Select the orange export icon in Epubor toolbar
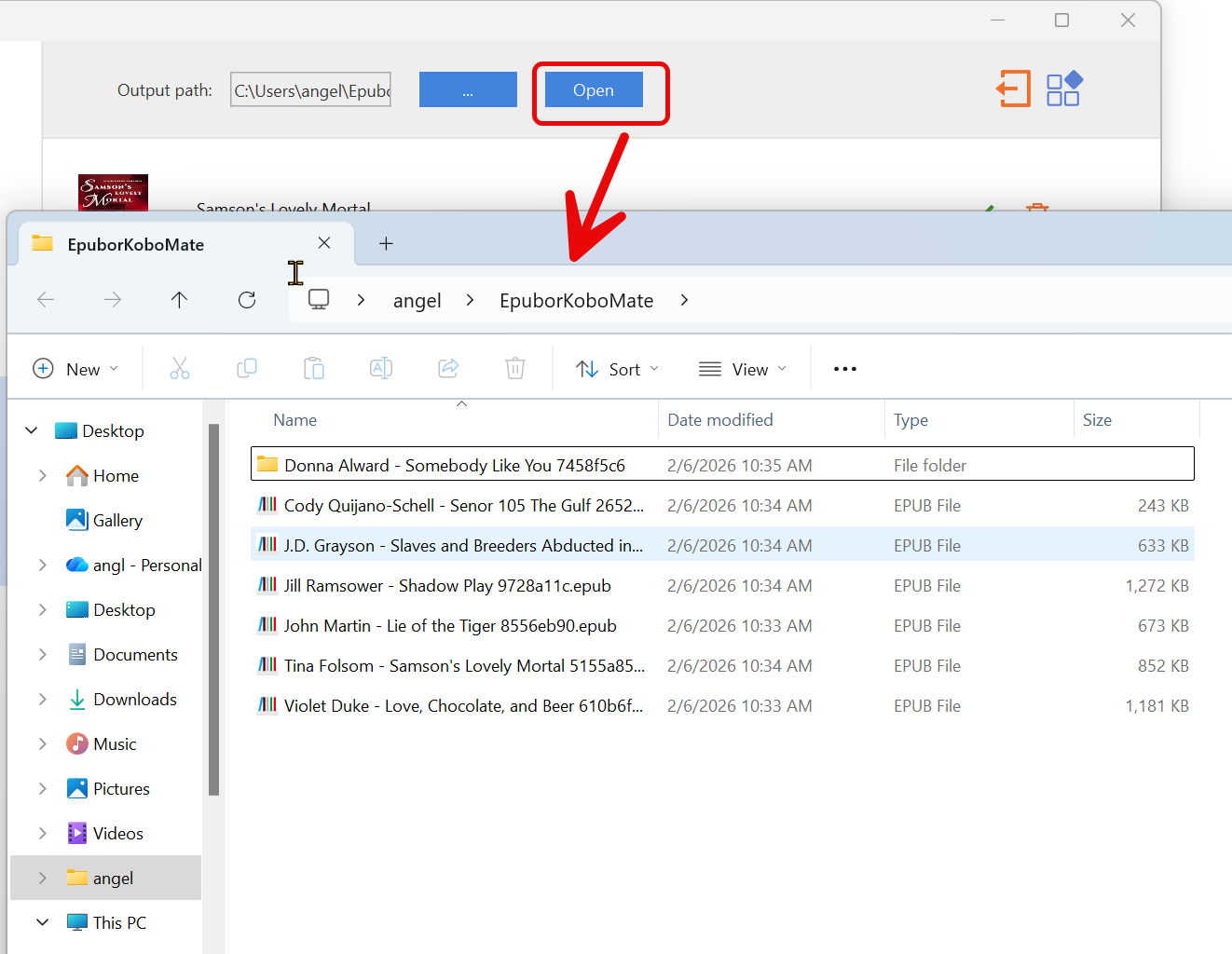The width and height of the screenshot is (1232, 954). [1013, 89]
